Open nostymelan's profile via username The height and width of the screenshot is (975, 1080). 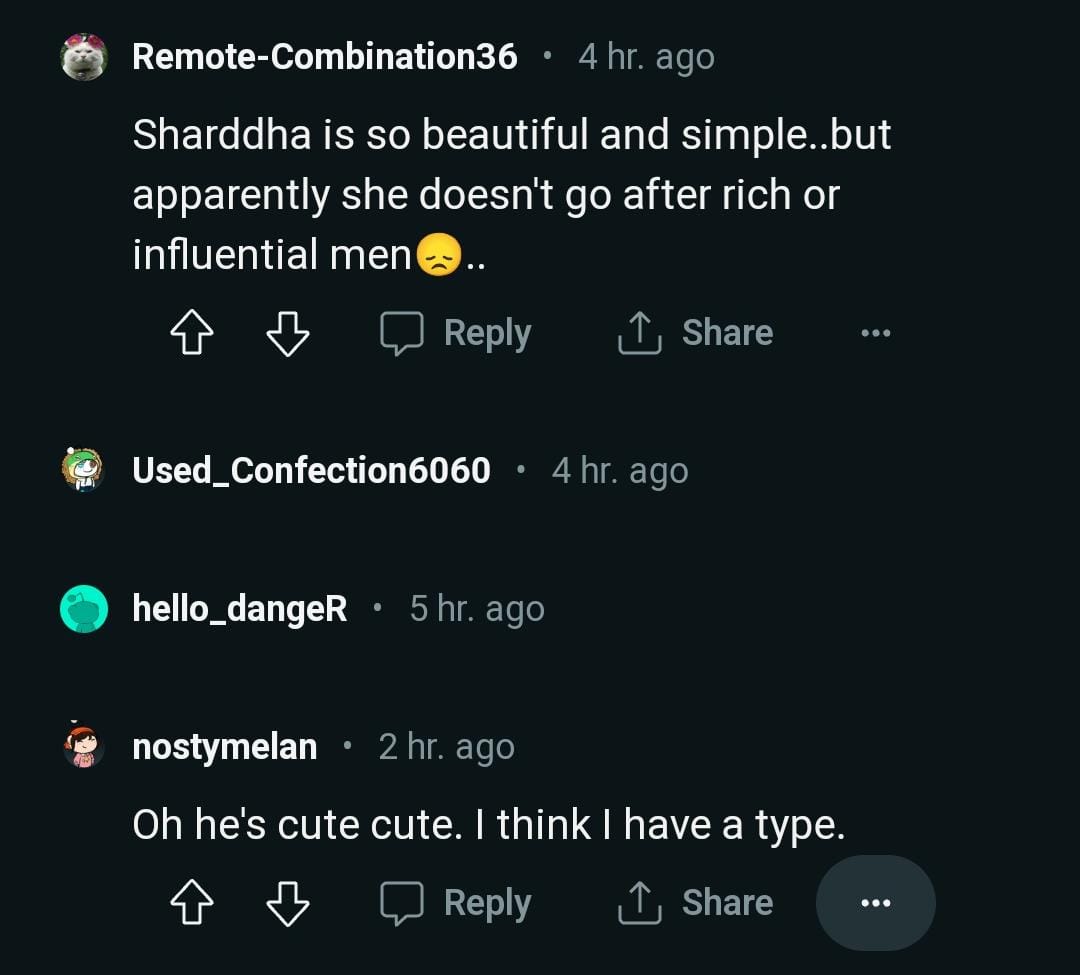[225, 746]
